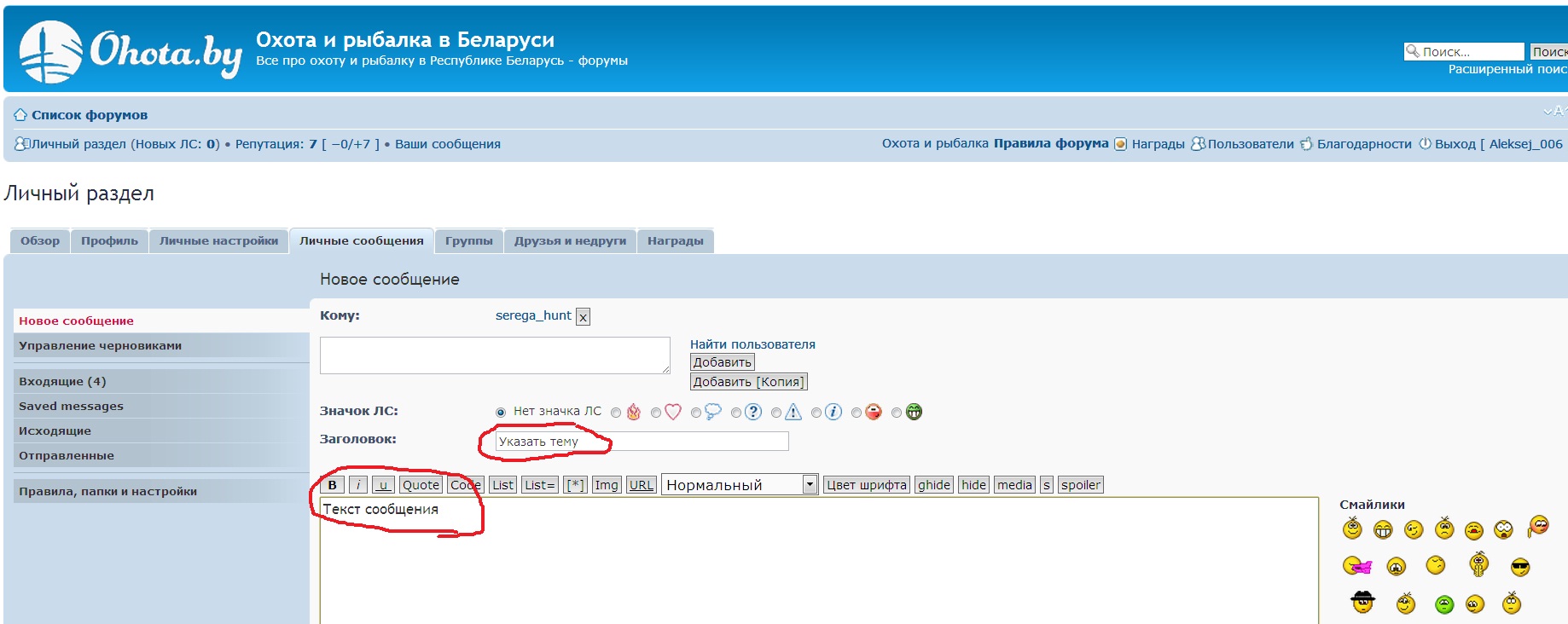Remove recipient serega_hunt with the x button
This screenshot has height=624, width=1568.
click(583, 317)
